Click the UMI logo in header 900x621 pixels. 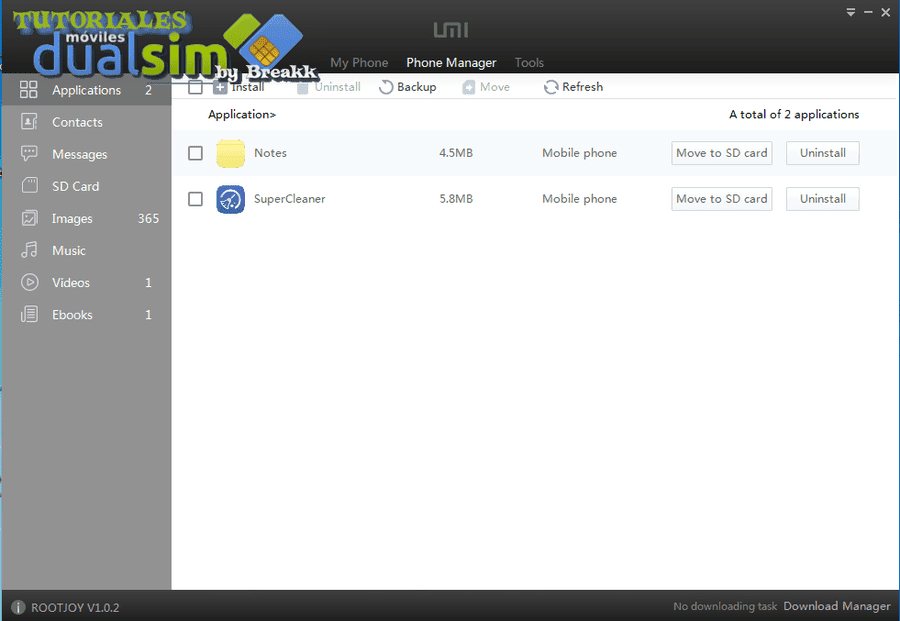(x=451, y=30)
